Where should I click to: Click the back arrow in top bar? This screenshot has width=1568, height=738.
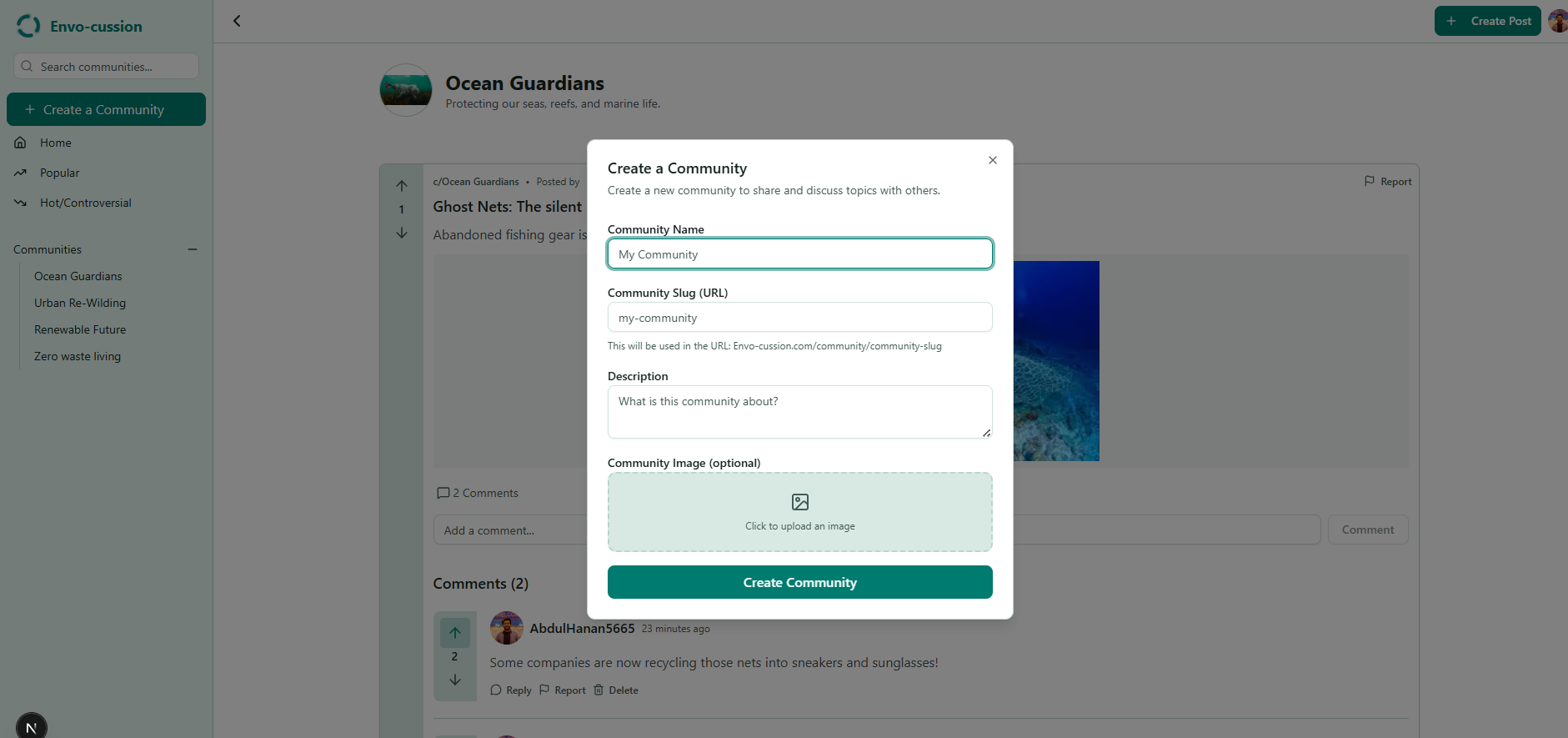(237, 21)
